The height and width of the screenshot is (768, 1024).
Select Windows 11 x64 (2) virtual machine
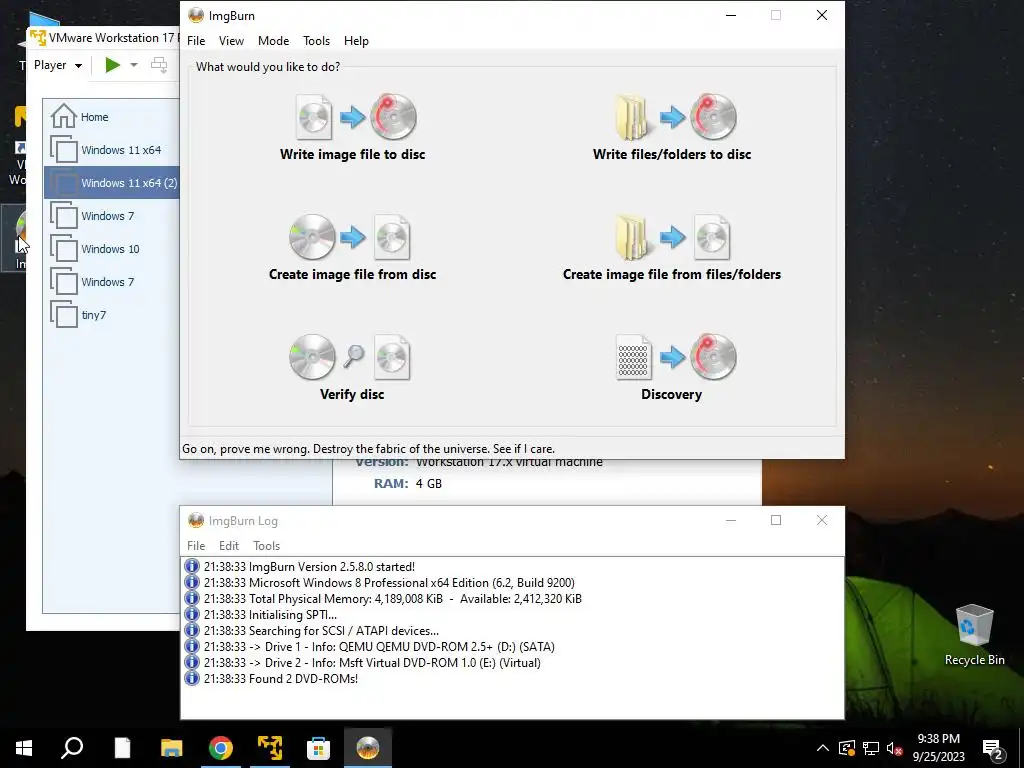pyautogui.click(x=111, y=183)
